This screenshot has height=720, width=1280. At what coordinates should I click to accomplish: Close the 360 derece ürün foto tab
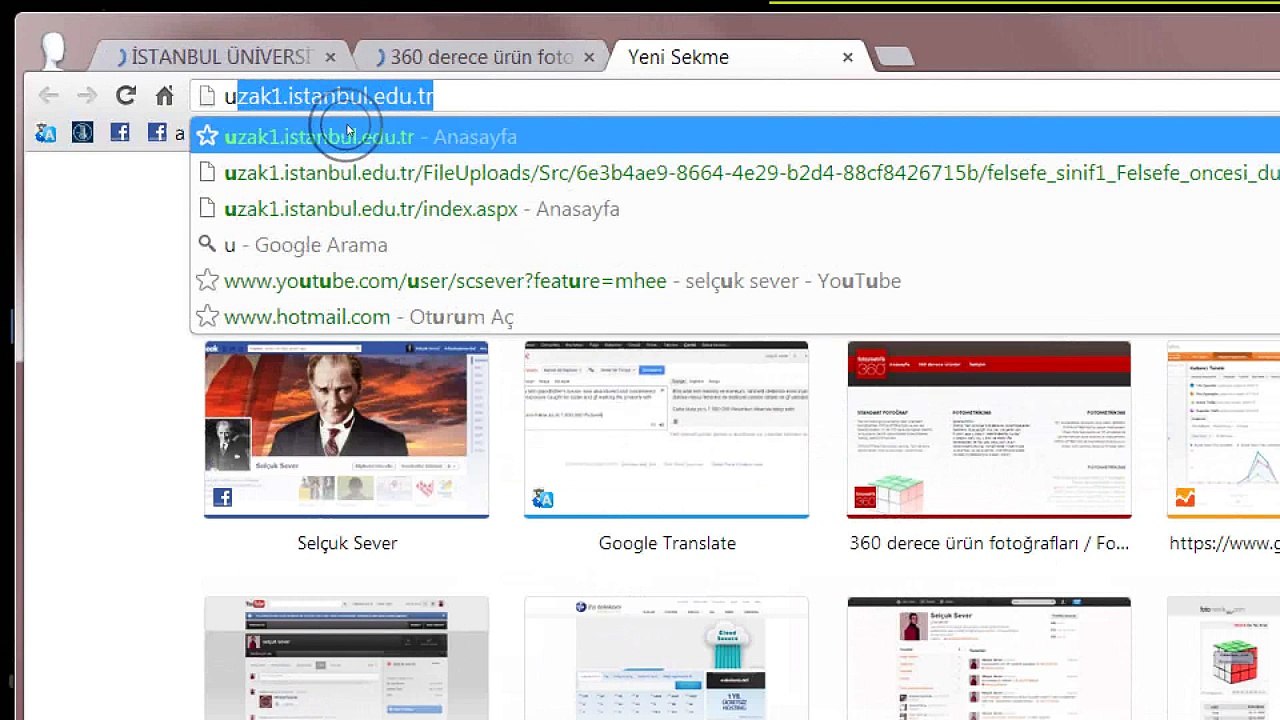[589, 57]
